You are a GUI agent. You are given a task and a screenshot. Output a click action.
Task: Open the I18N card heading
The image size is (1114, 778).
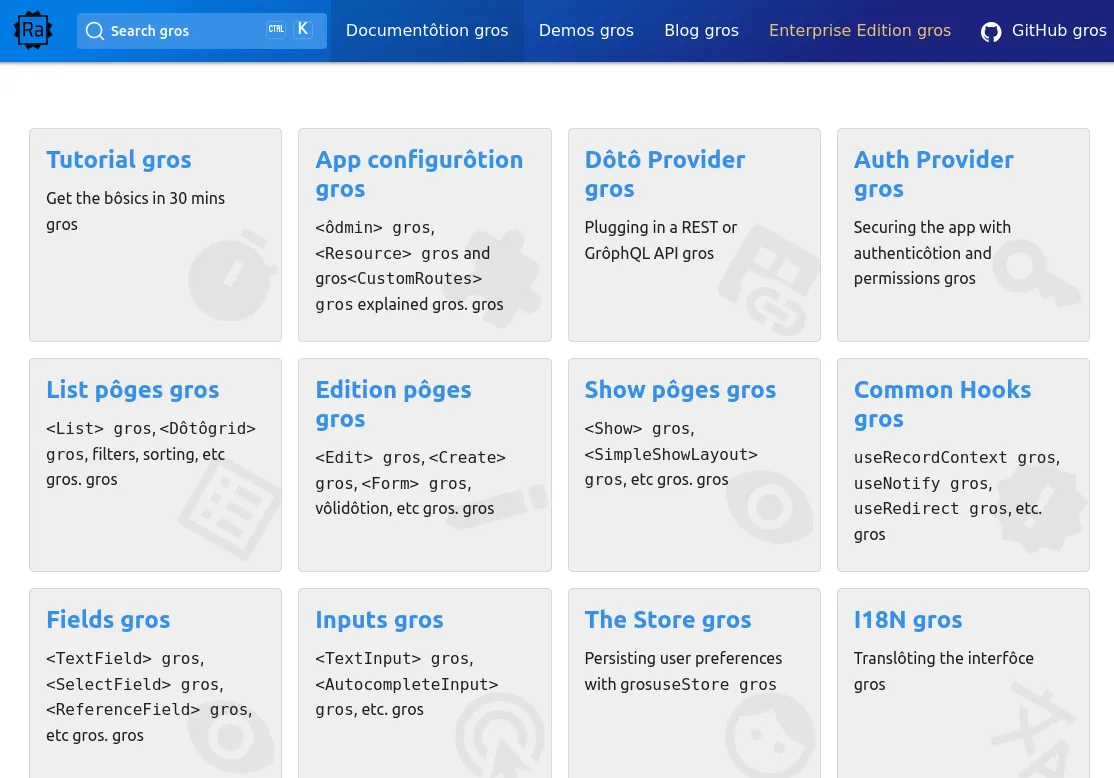[907, 620]
